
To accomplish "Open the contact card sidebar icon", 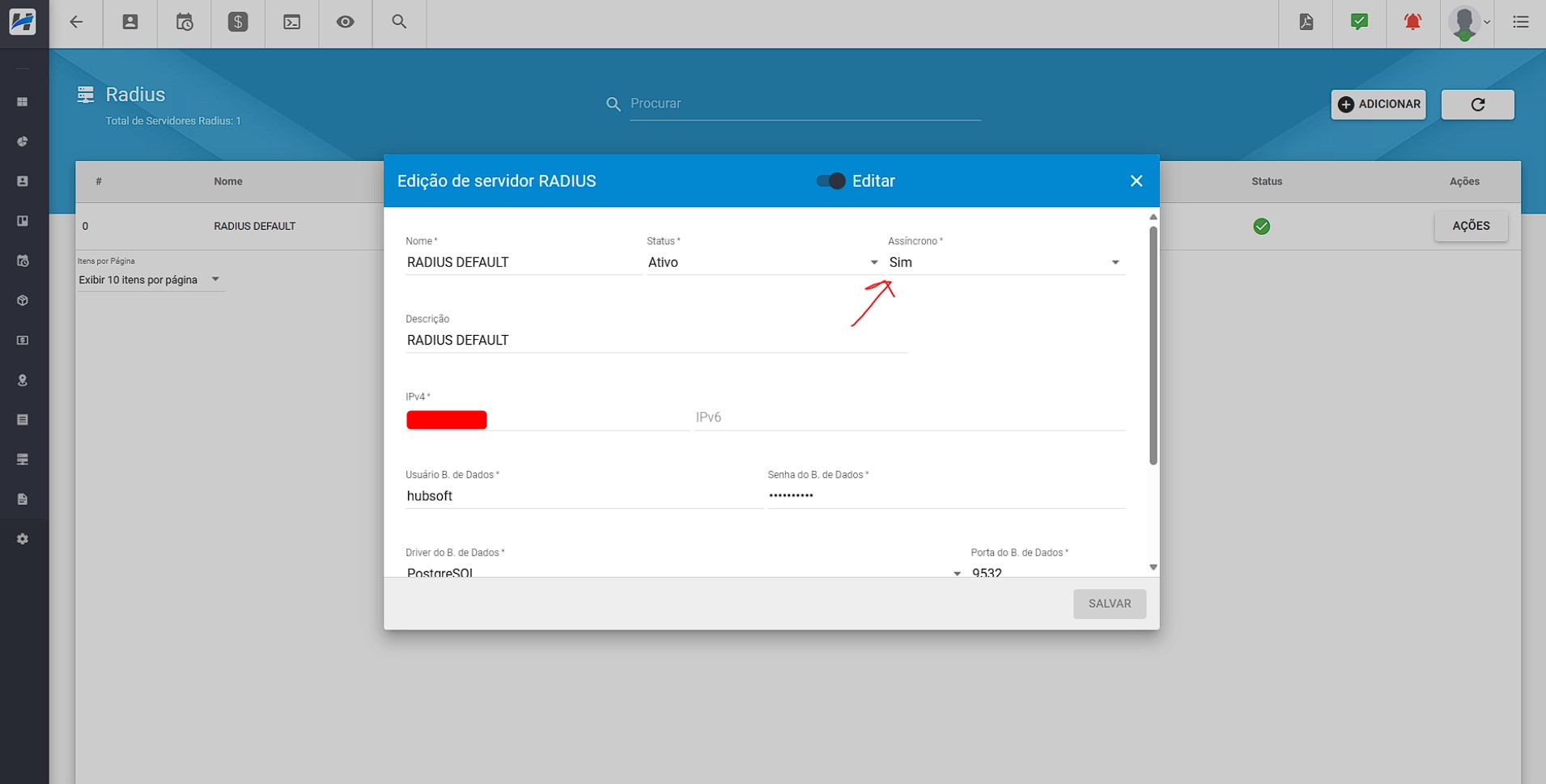I will coord(23,181).
